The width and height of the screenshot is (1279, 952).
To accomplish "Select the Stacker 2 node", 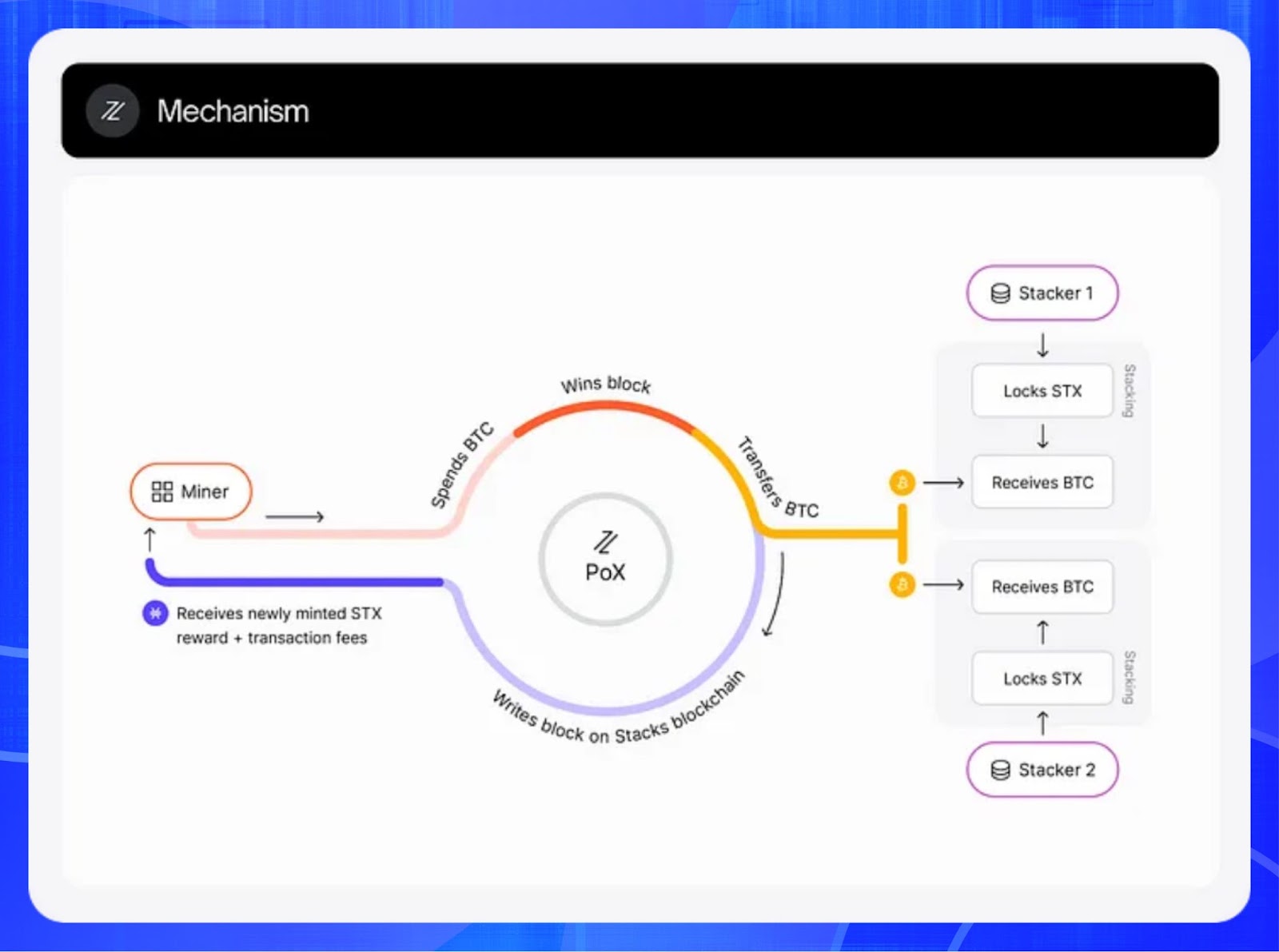I will pos(1042,770).
